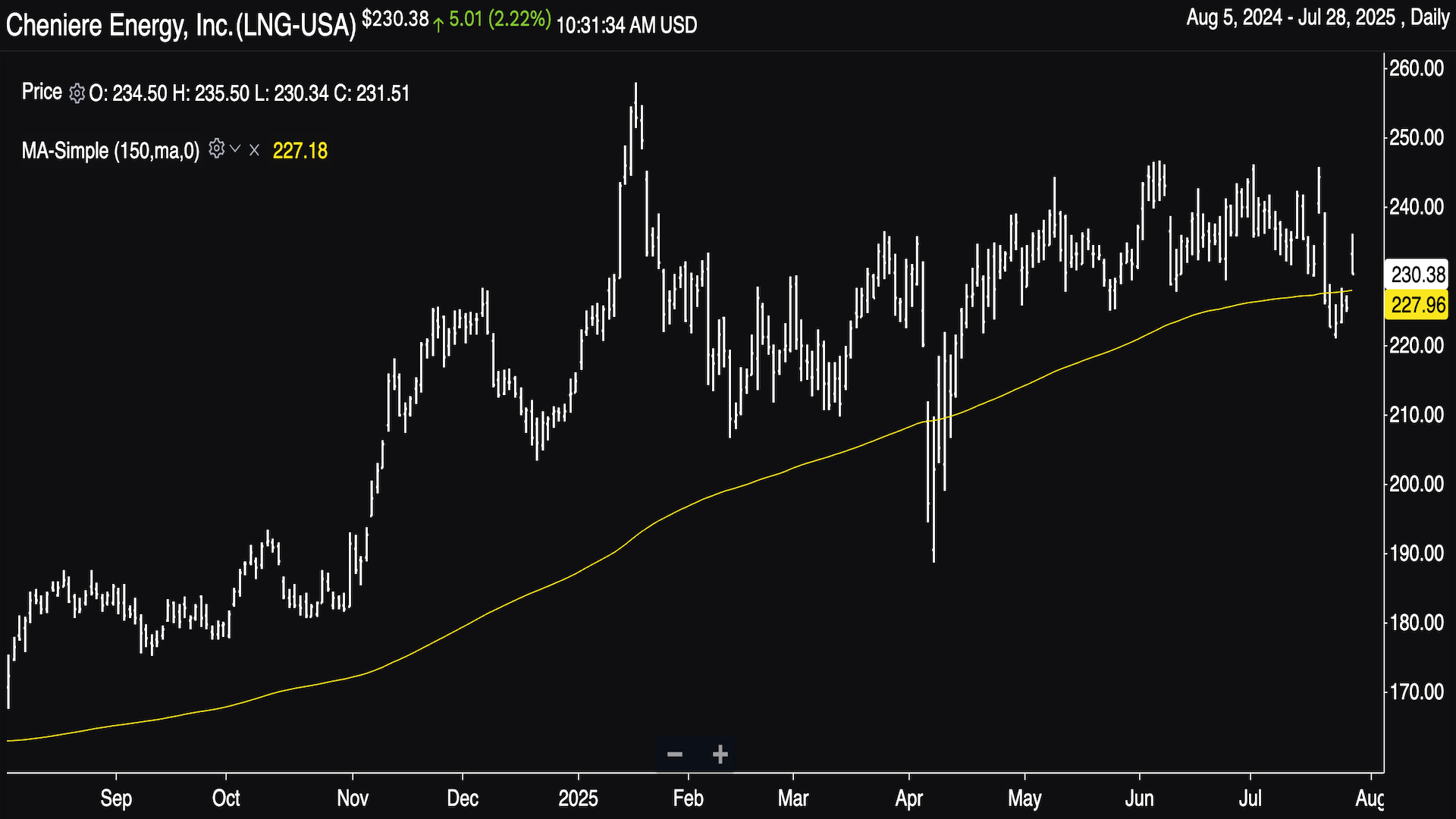1456x819 pixels.
Task: Click the 210.00 price axis label
Action: [1417, 414]
